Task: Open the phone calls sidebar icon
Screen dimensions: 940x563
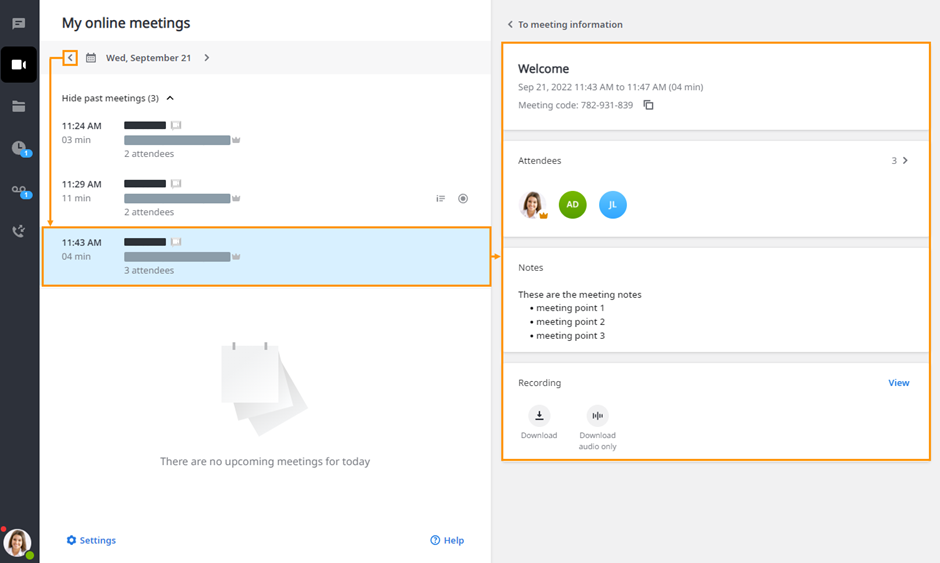Action: click(19, 231)
